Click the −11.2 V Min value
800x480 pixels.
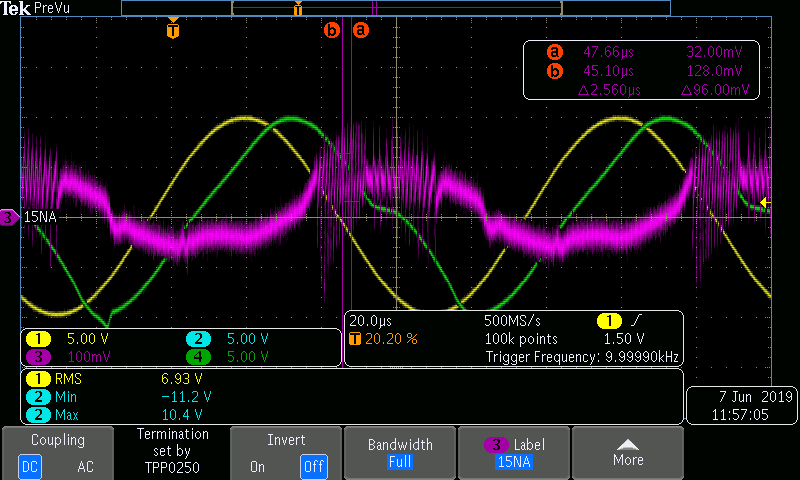pos(186,397)
